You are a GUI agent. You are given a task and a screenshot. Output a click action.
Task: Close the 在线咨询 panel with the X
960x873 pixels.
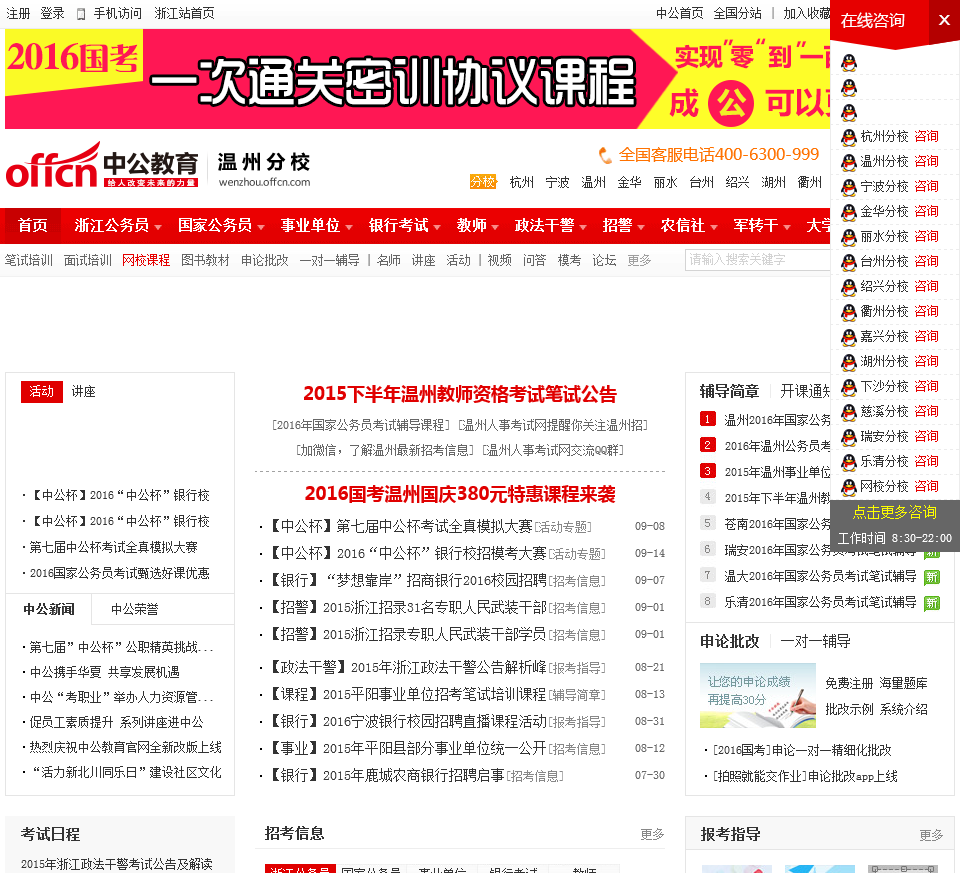pyautogui.click(x=944, y=20)
